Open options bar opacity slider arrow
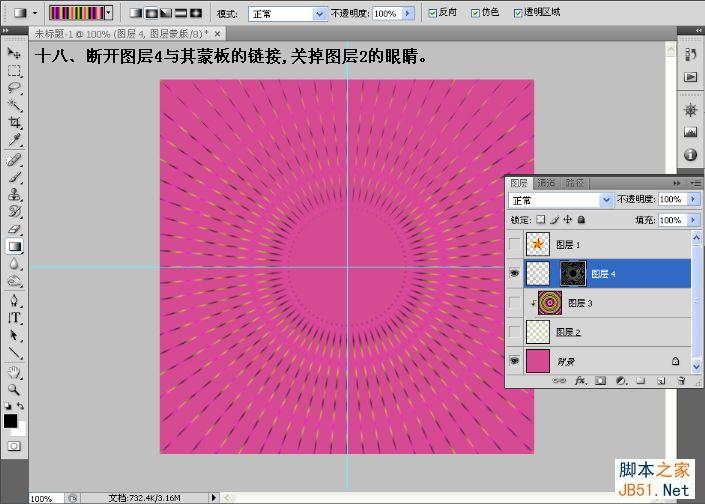705x504 pixels. coord(408,13)
